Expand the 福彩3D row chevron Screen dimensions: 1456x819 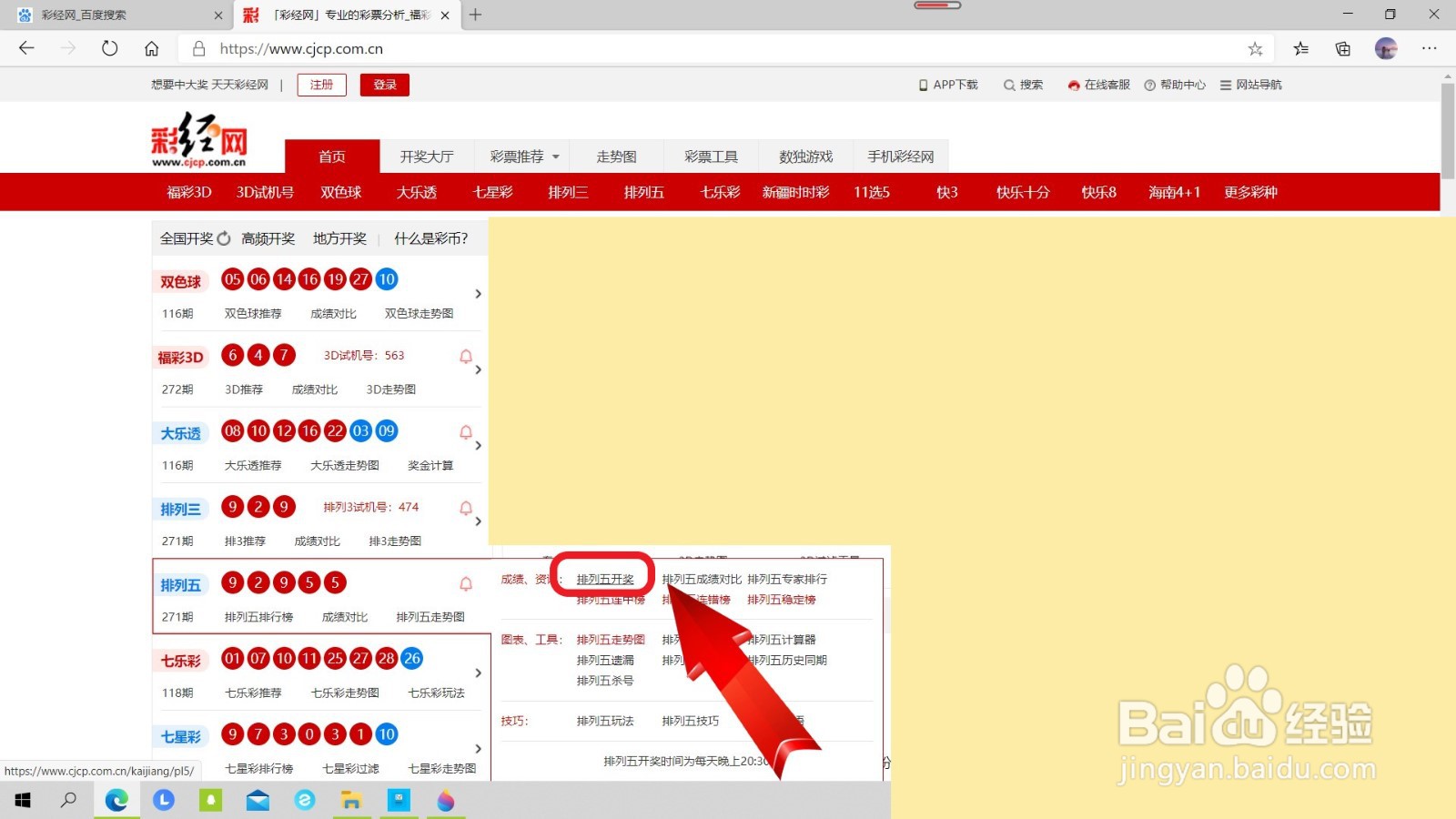pos(478,370)
